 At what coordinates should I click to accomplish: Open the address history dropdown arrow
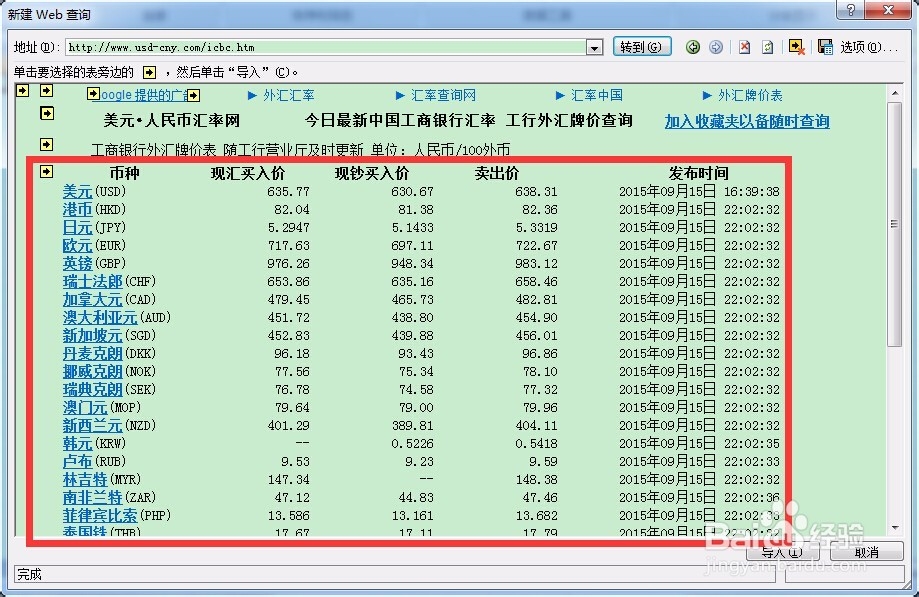(594, 47)
